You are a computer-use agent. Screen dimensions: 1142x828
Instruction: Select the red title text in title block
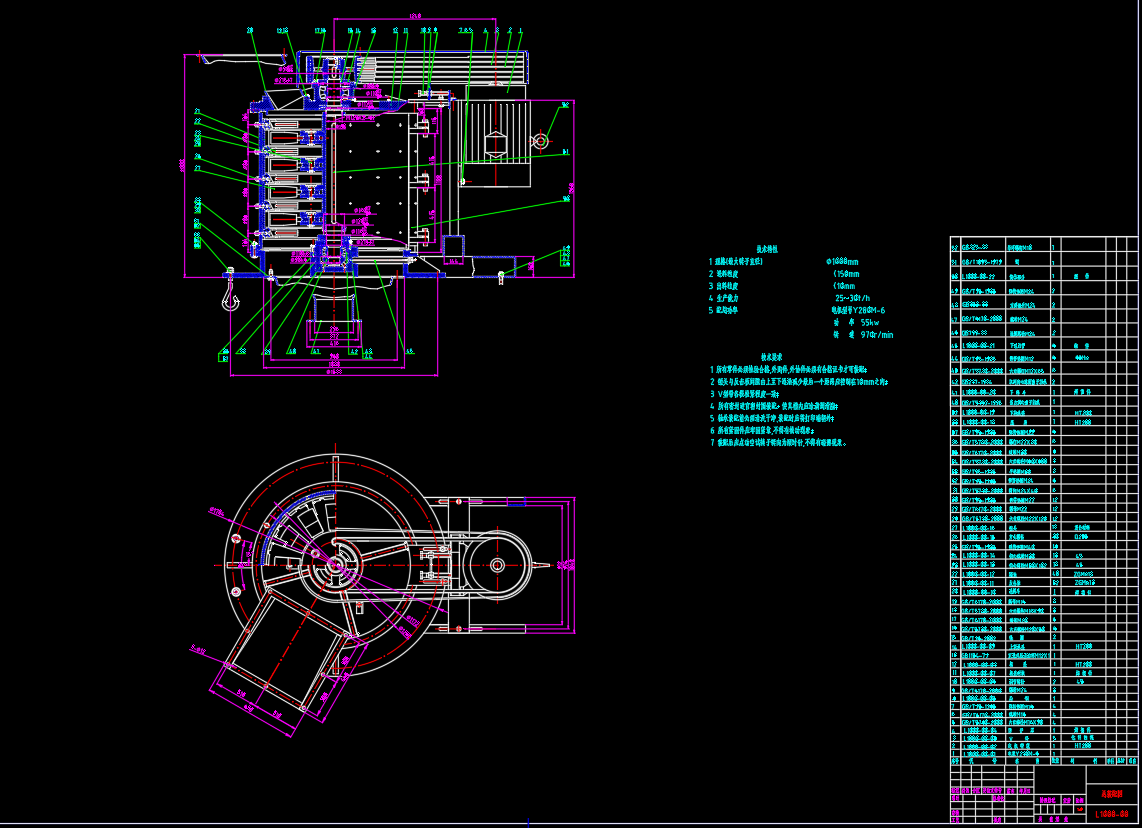click(1111, 791)
